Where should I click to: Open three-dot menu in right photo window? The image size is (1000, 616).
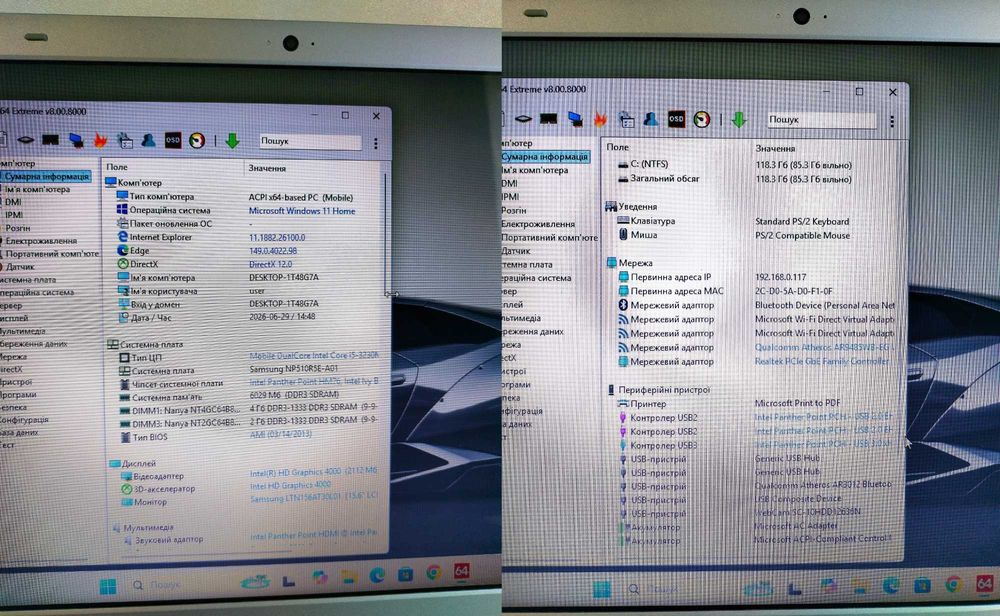[x=892, y=121]
